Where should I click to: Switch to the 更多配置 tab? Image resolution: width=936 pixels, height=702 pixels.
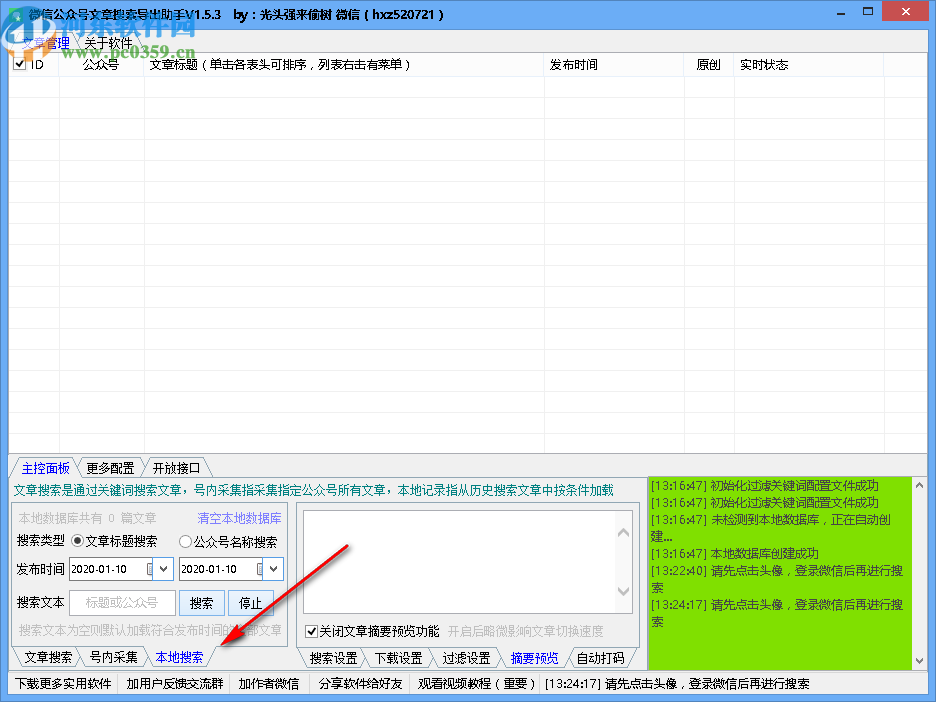click(x=110, y=467)
